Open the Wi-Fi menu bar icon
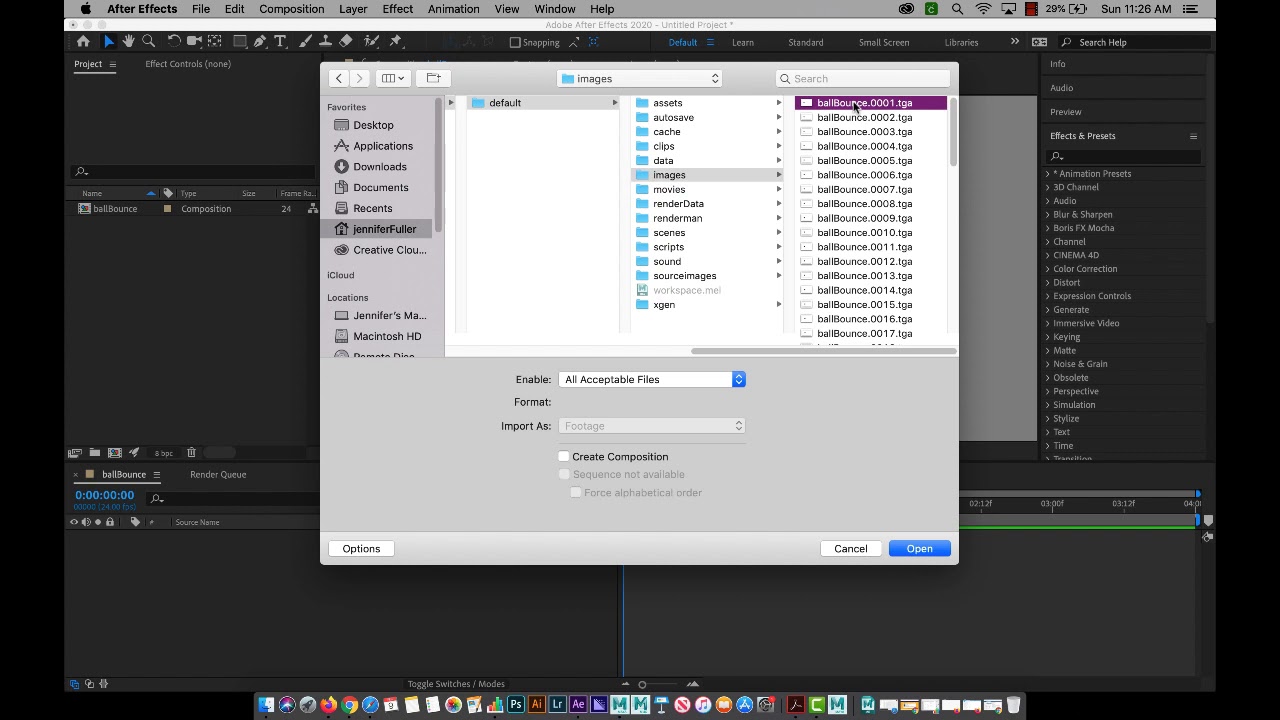The height and width of the screenshot is (720, 1280). (x=984, y=9)
